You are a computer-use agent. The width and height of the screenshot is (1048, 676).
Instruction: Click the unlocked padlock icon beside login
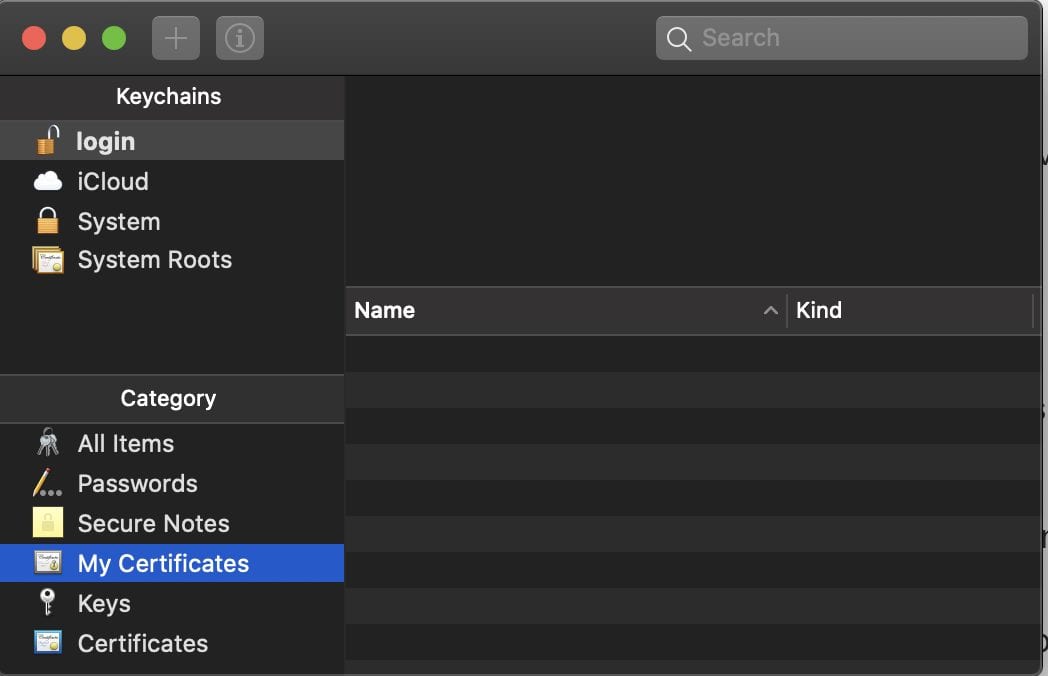coord(48,141)
